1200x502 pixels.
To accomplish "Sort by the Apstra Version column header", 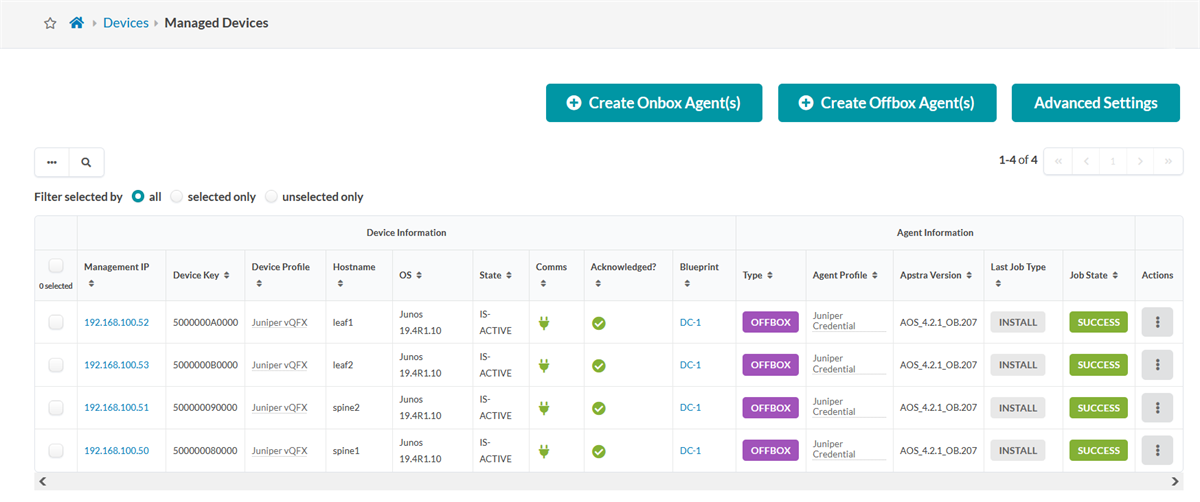I will [936, 275].
